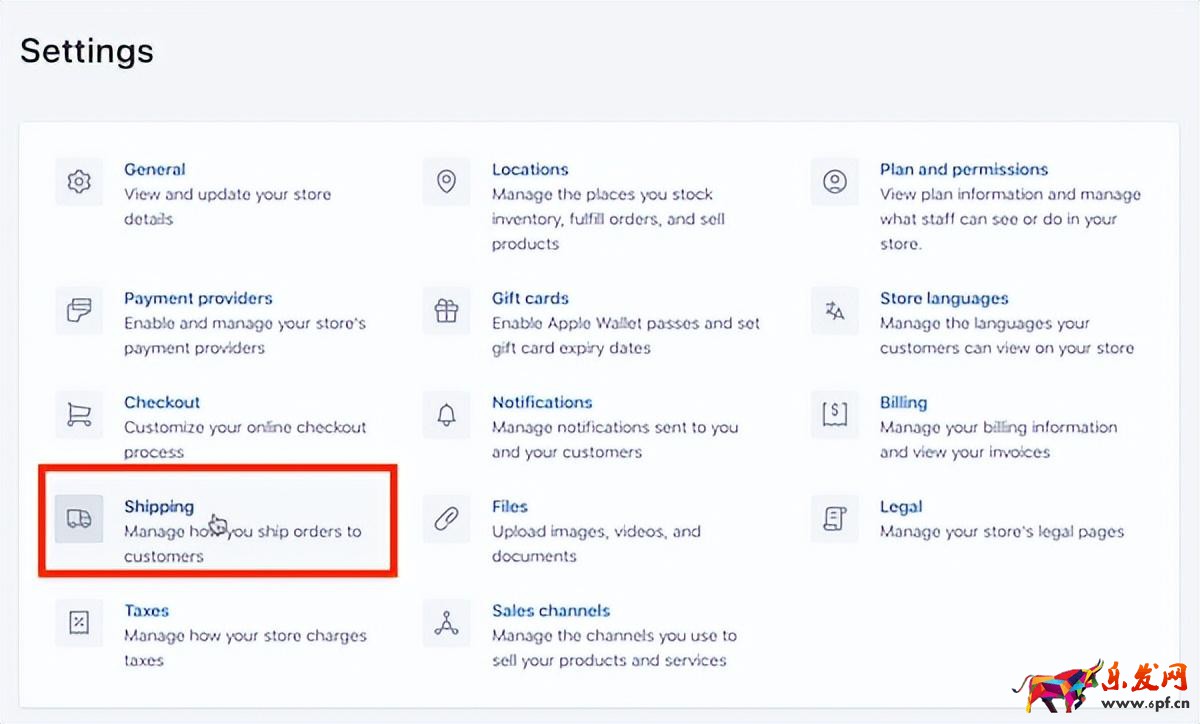Click the Shipping truck icon
The image size is (1200, 724).
pos(79,518)
